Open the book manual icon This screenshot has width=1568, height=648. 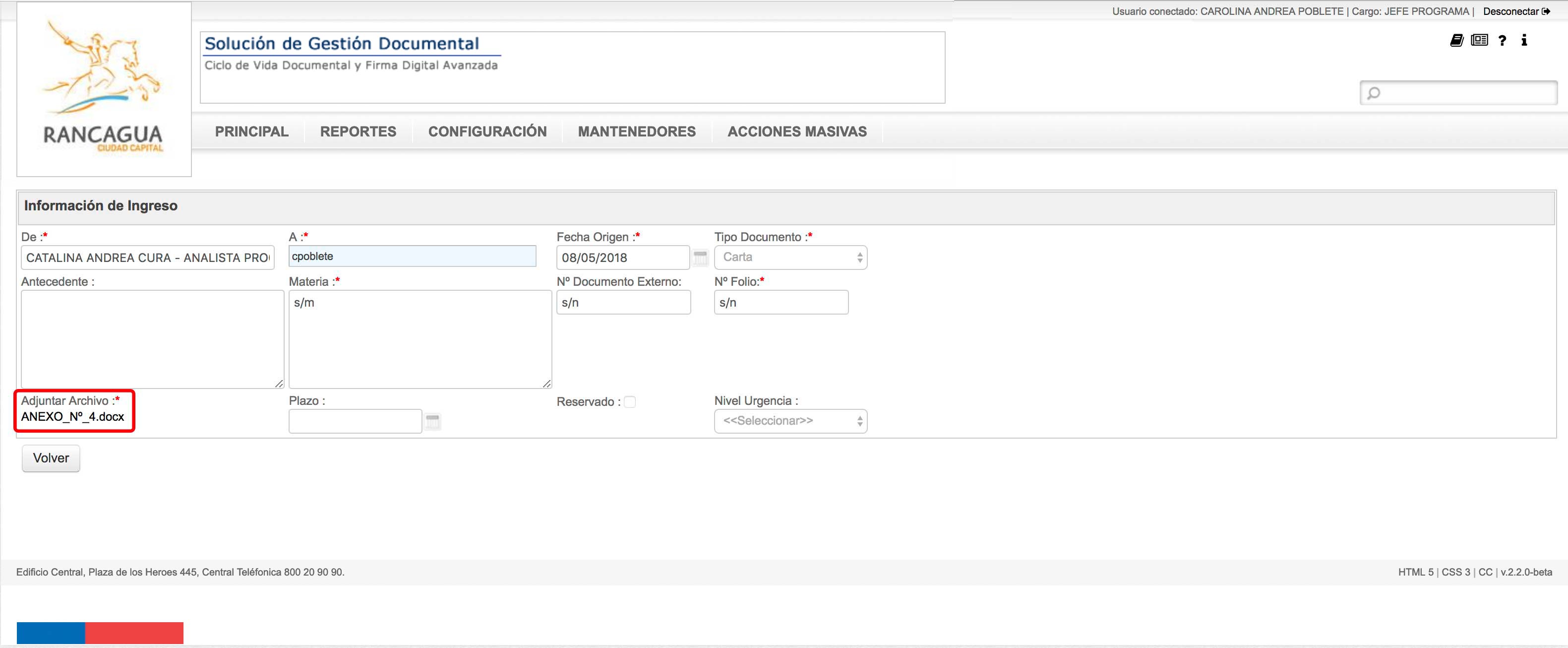click(x=1456, y=40)
